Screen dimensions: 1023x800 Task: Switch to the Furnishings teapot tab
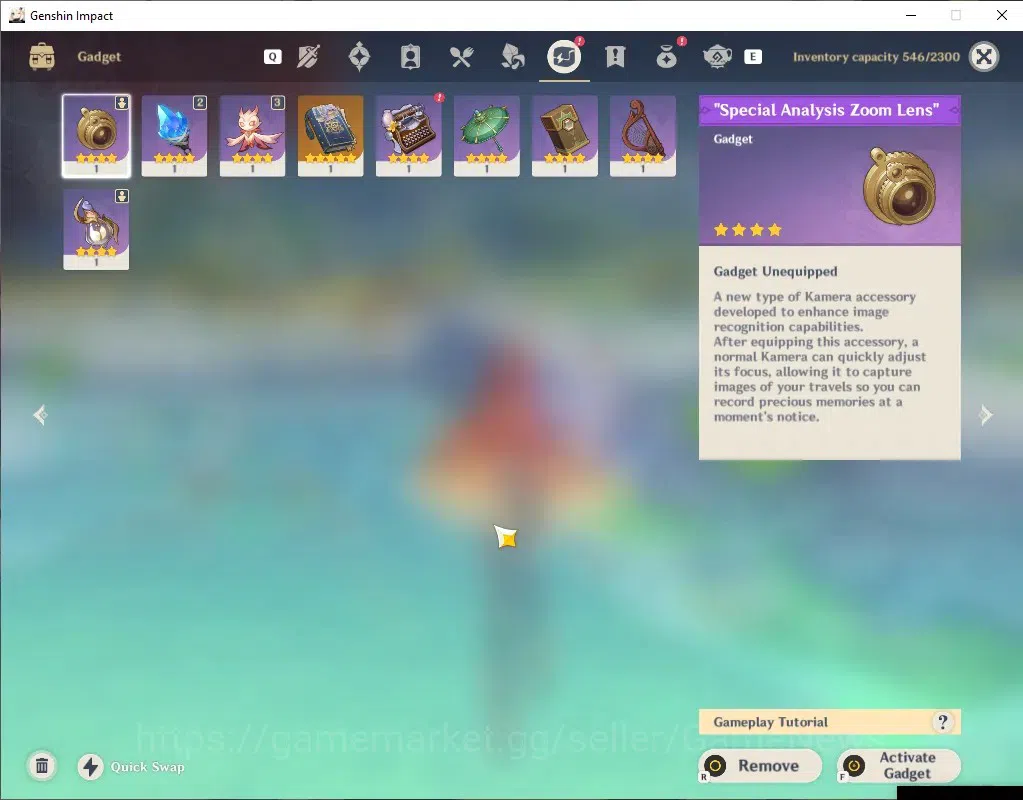pyautogui.click(x=717, y=57)
